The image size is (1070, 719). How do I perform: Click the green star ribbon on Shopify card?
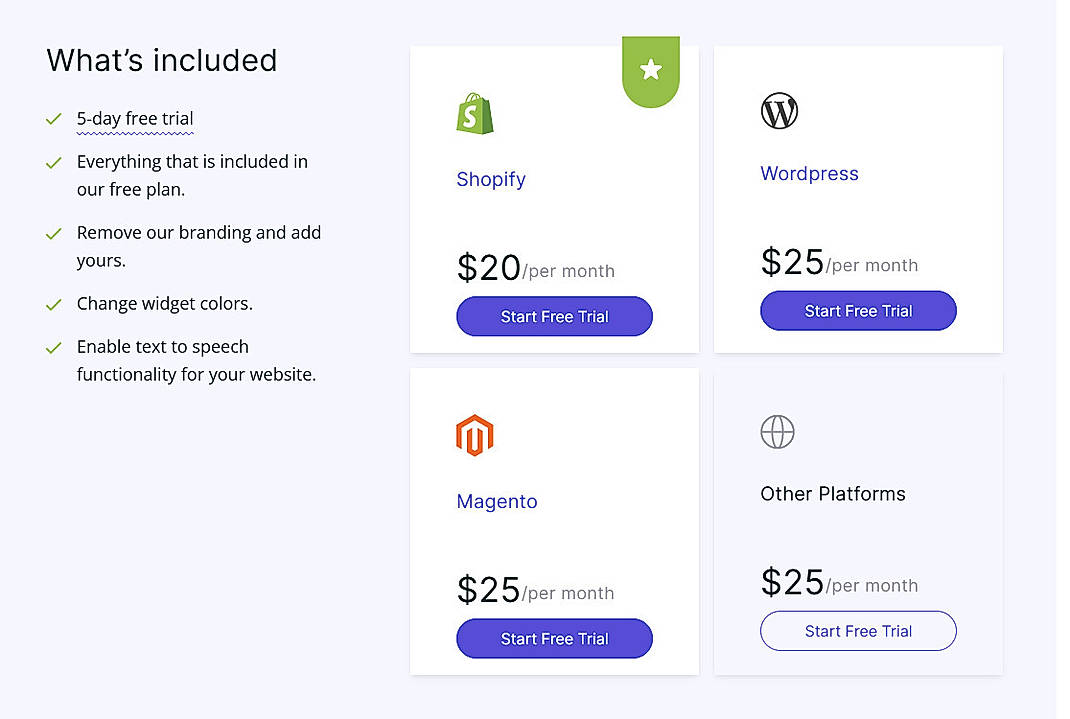(651, 71)
